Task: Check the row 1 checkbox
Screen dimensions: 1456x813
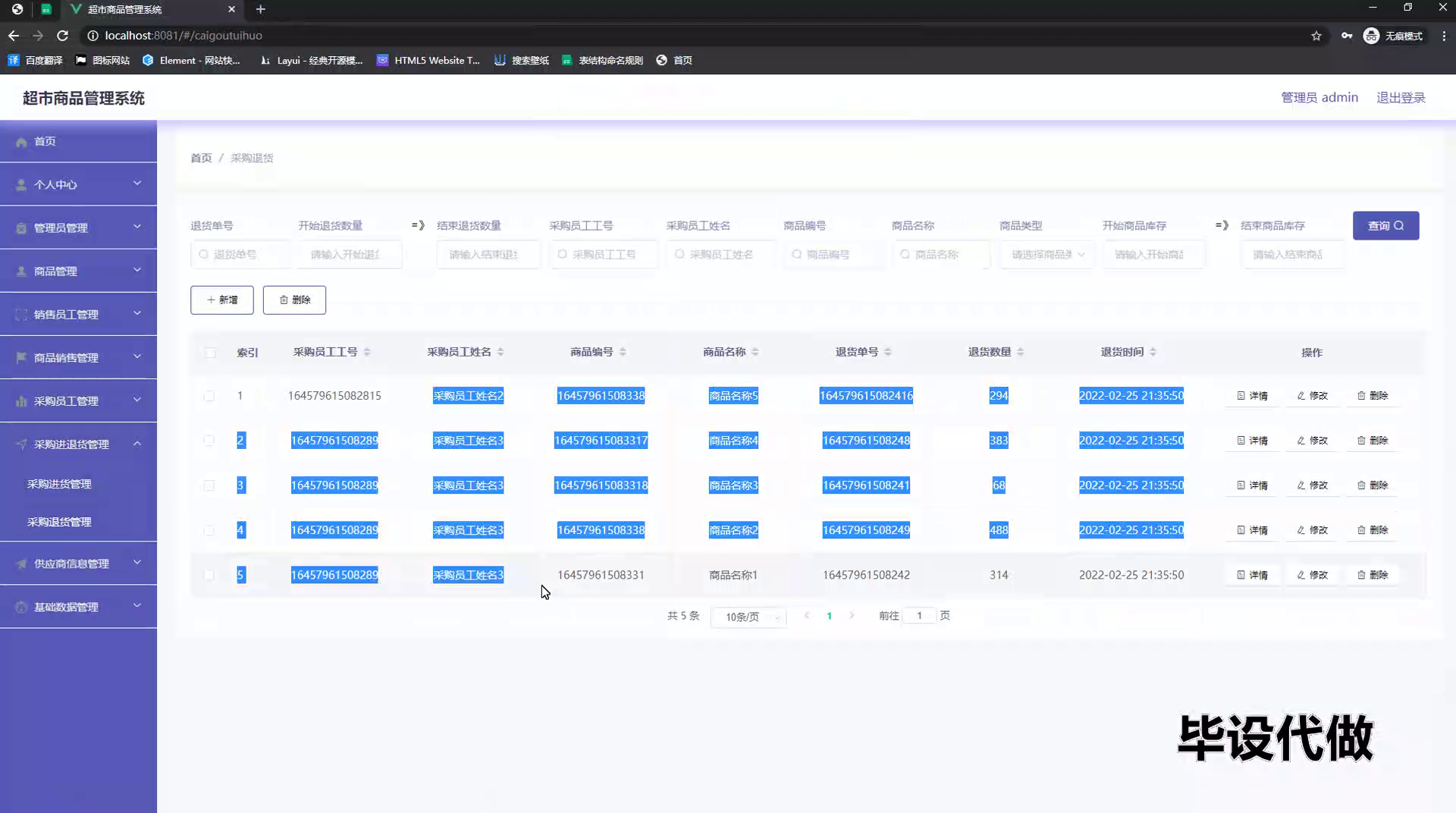Action: pyautogui.click(x=209, y=396)
